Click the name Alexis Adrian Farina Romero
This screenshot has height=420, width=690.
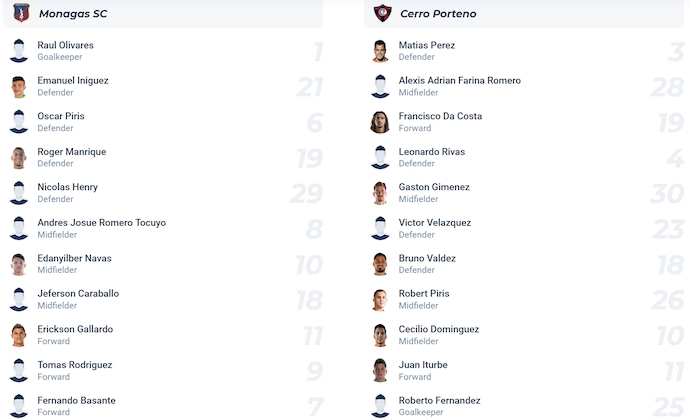coord(459,80)
